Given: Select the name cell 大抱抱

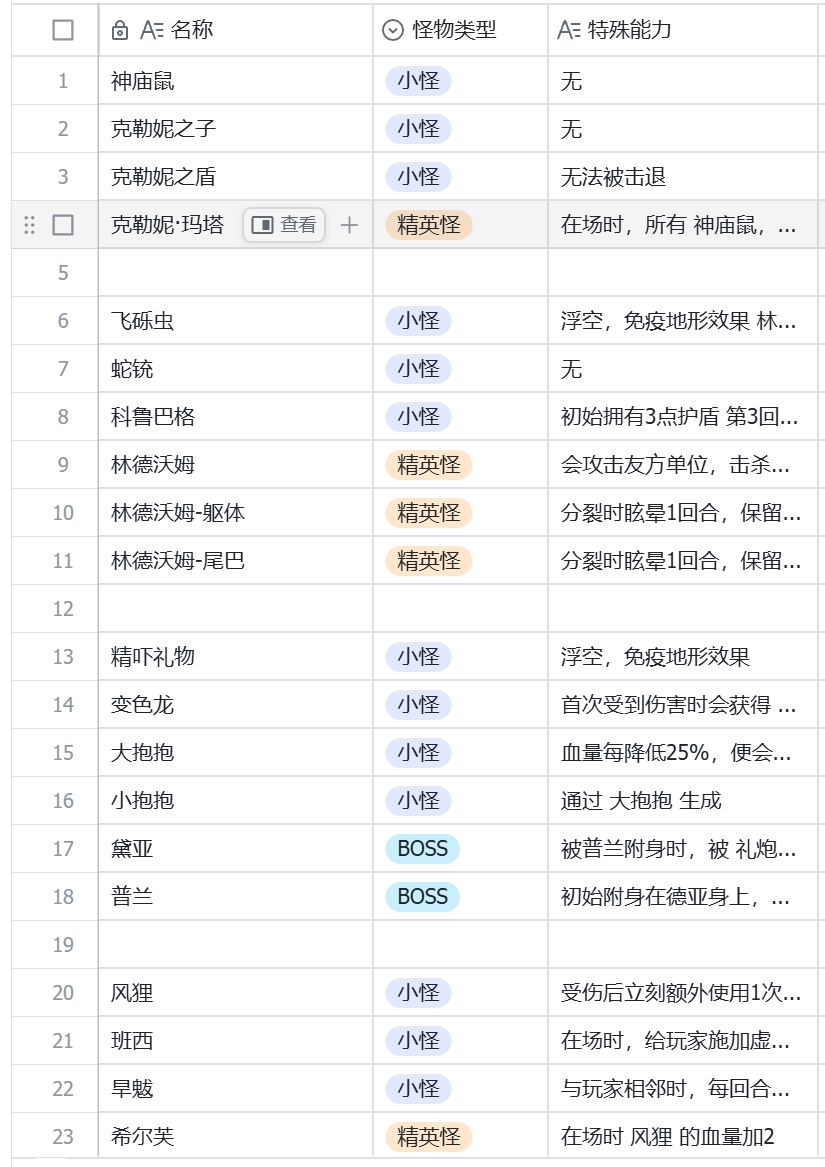Looking at the screenshot, I should pyautogui.click(x=235, y=752).
